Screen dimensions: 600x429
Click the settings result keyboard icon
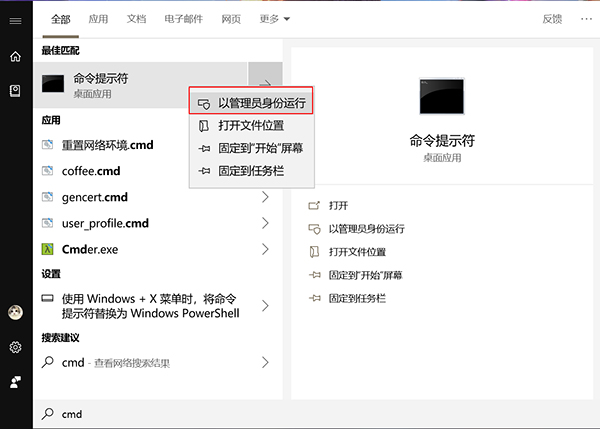click(47, 298)
